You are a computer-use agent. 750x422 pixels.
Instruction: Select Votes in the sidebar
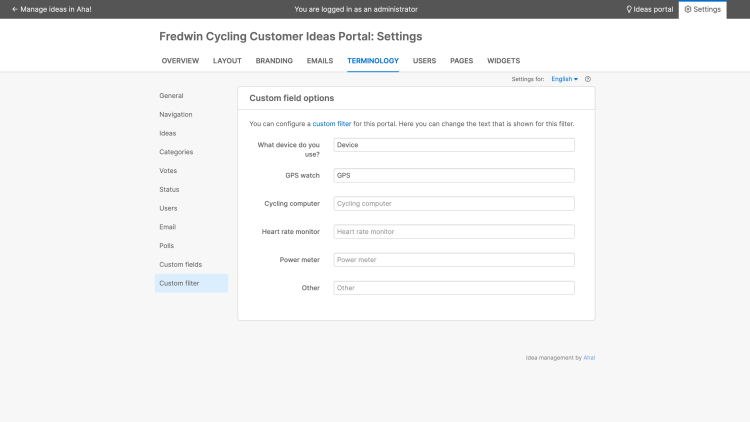click(x=168, y=170)
